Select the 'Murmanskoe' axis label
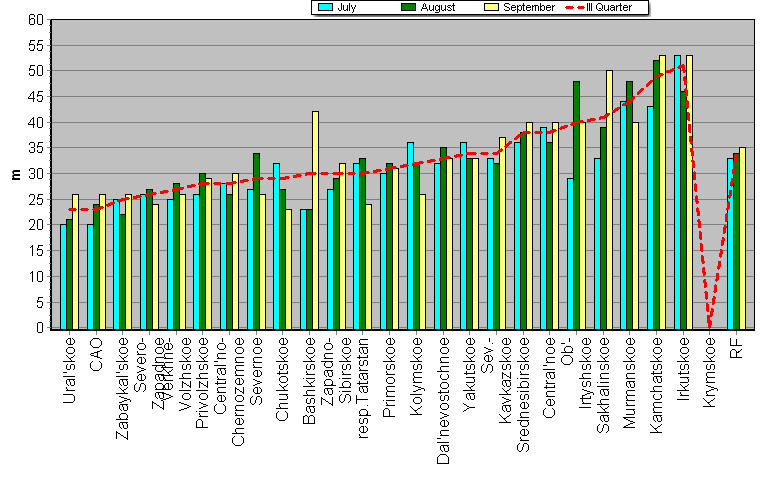 tap(629, 383)
